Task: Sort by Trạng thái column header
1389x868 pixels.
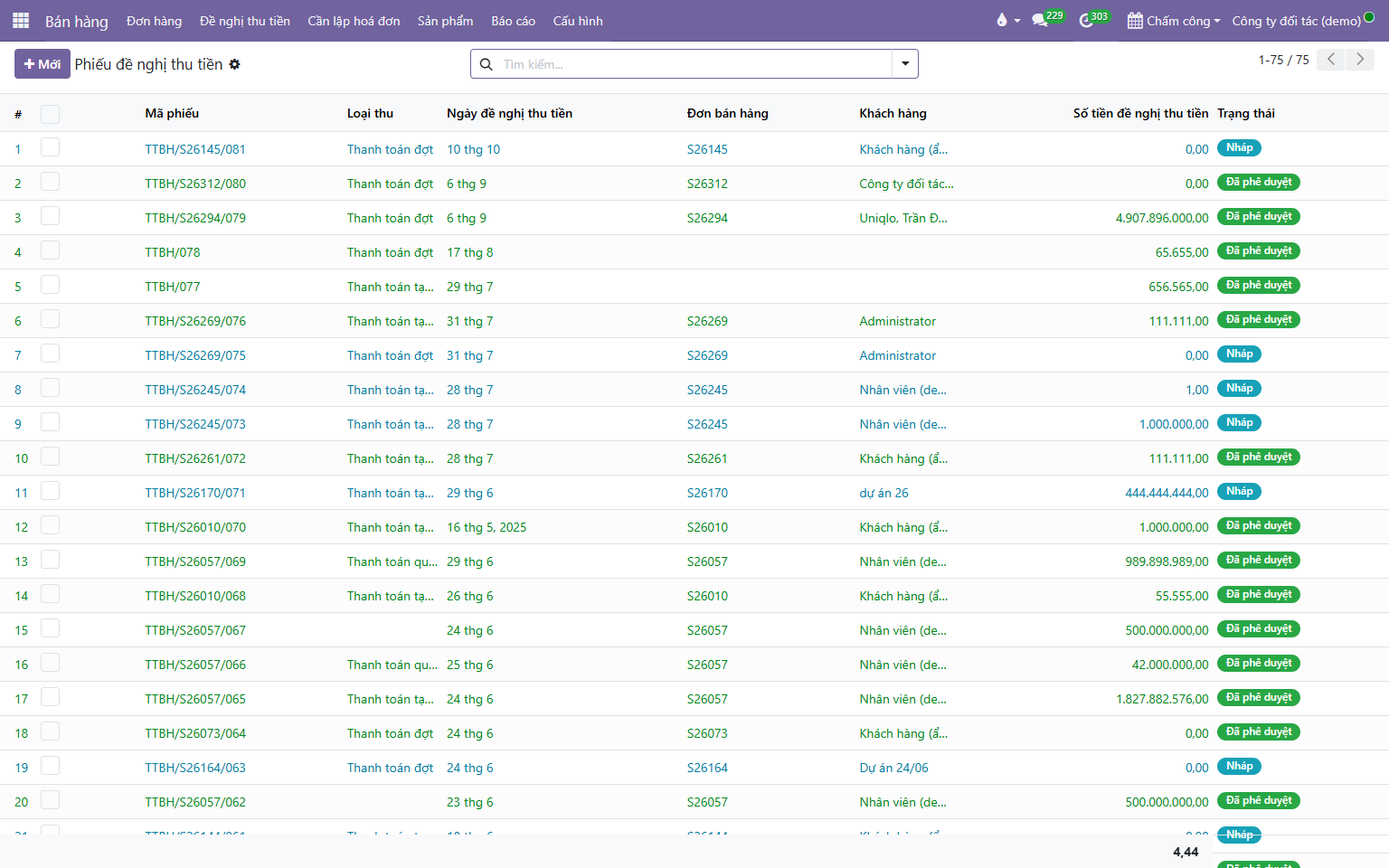Action: (x=1246, y=113)
